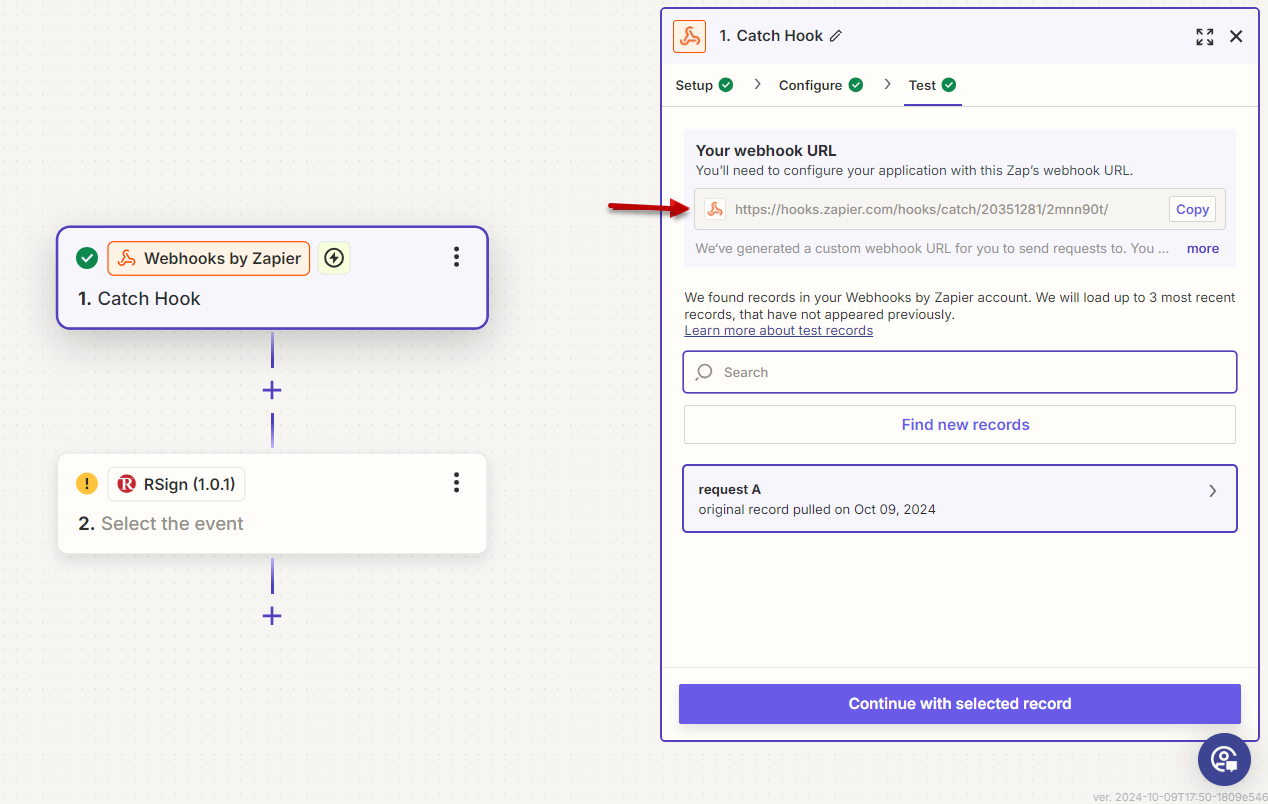The width and height of the screenshot is (1268, 804).
Task: Copy the webhook URL
Action: [1192, 209]
